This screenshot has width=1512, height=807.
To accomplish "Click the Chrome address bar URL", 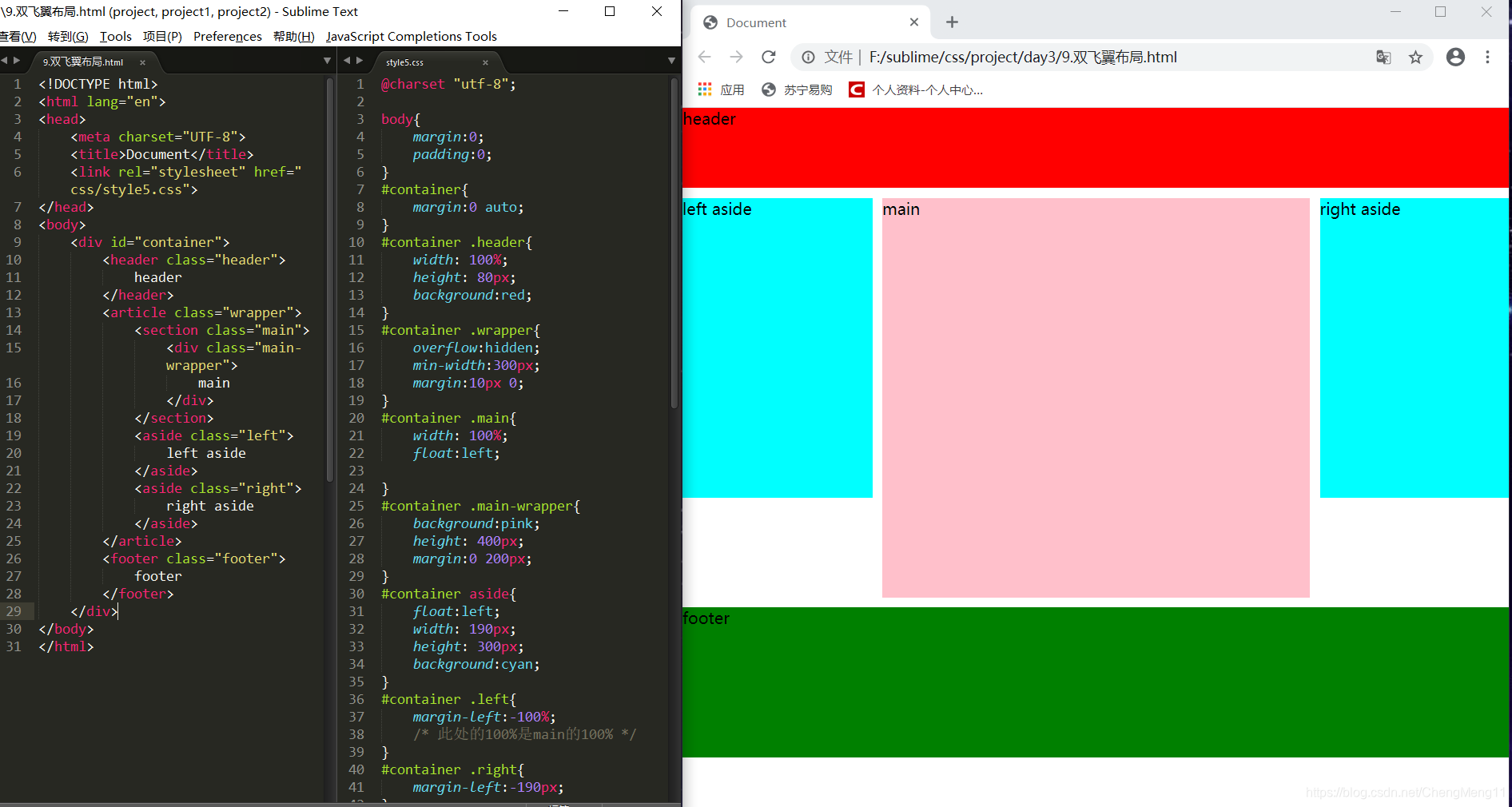I will pos(1023,57).
